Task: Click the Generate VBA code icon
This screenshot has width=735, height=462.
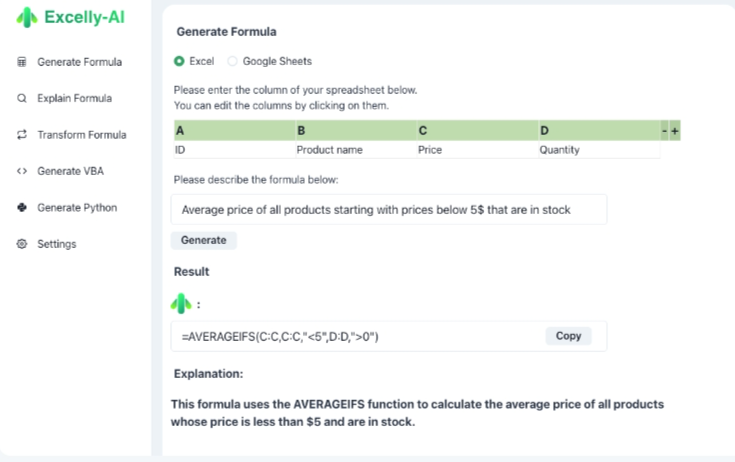Action: click(21, 171)
